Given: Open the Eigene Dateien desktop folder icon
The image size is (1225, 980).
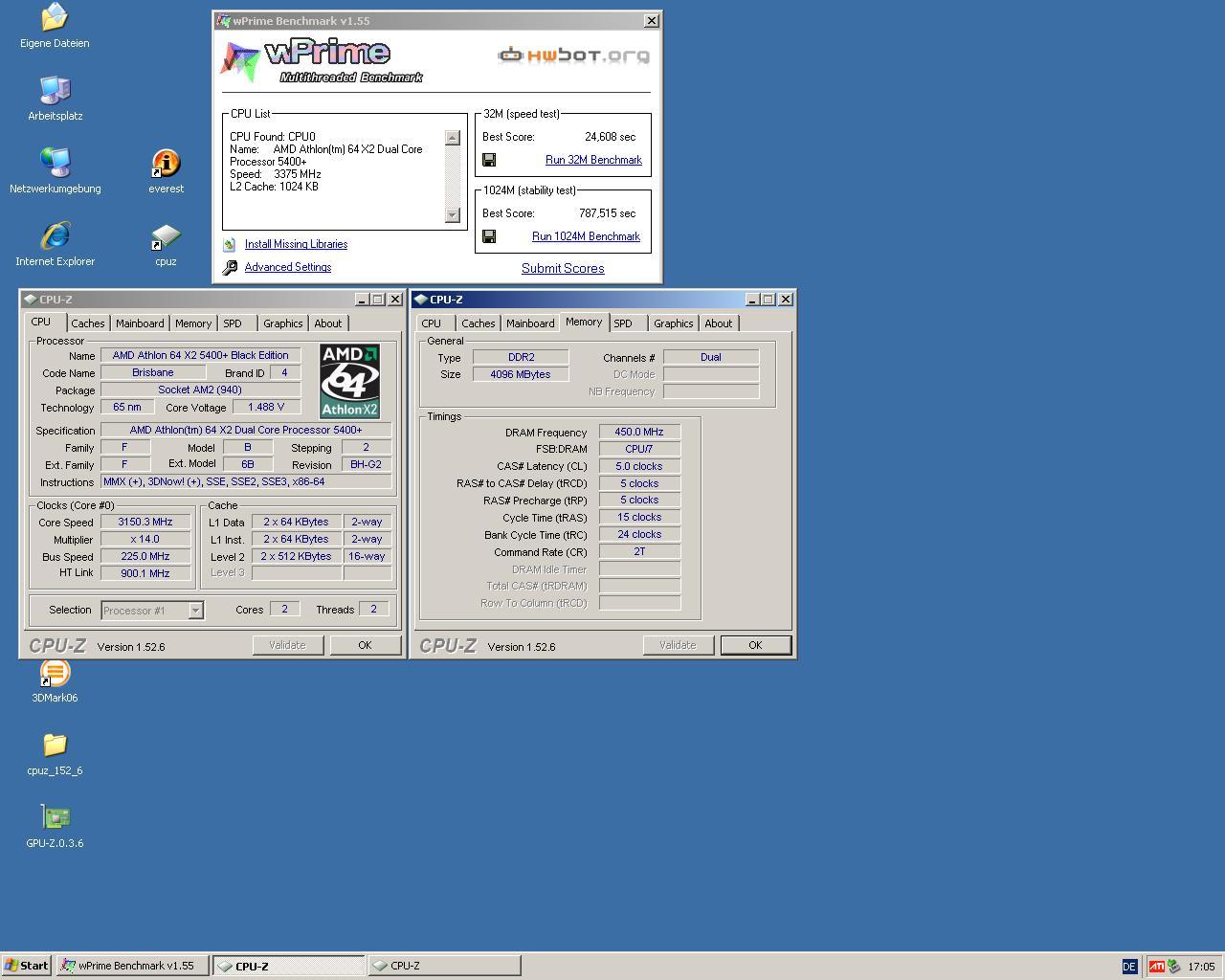Looking at the screenshot, I should coord(55,17).
